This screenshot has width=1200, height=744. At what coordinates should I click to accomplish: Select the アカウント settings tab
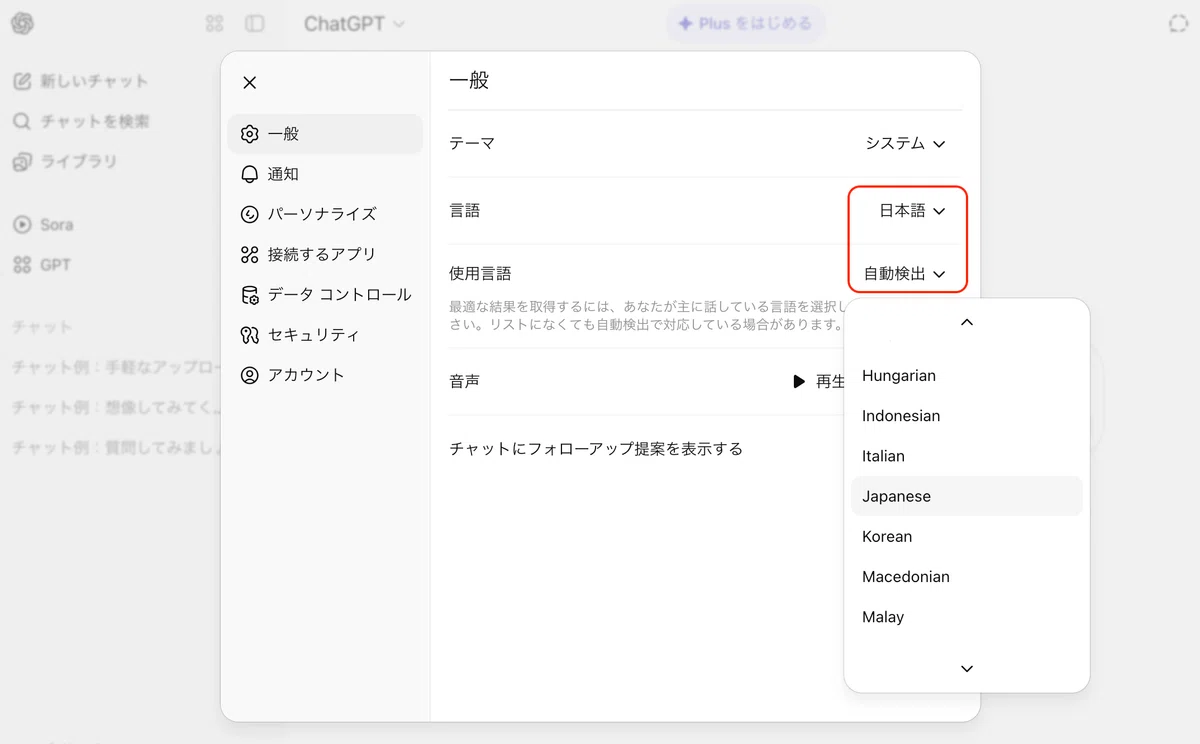(326, 375)
